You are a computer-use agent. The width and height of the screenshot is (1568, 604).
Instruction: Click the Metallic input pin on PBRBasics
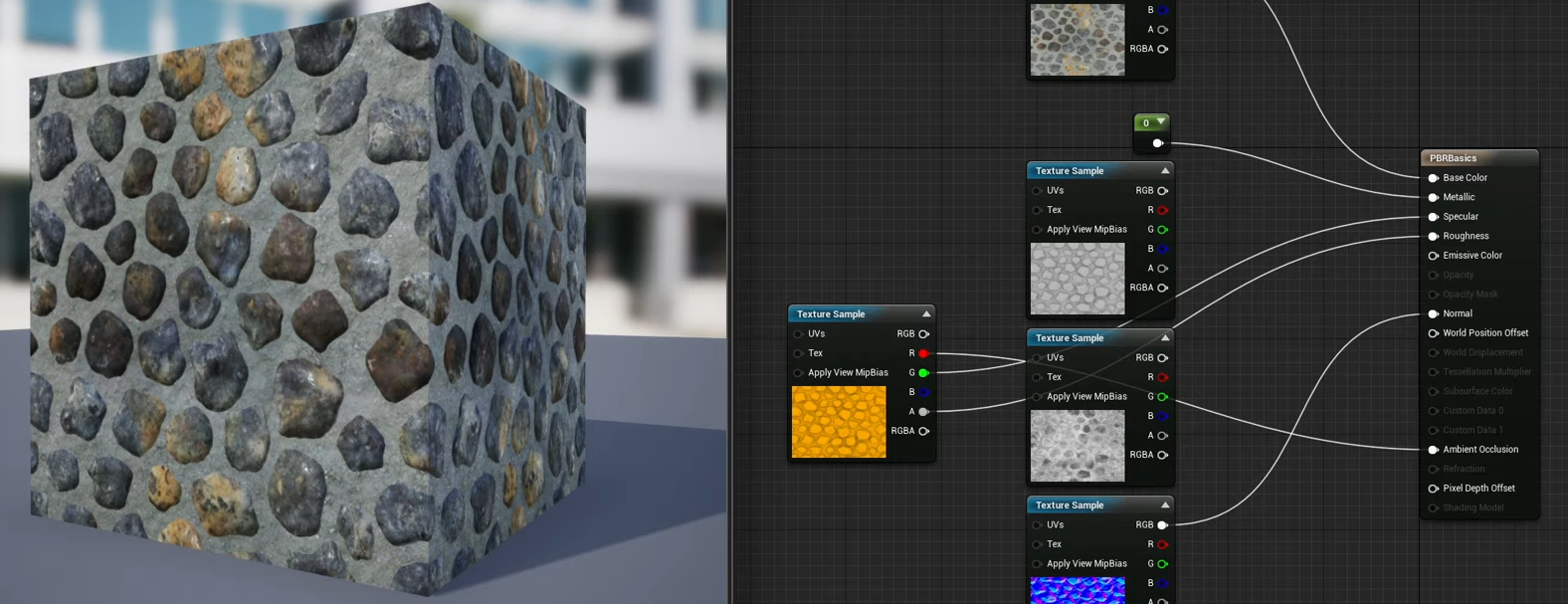pos(1434,197)
